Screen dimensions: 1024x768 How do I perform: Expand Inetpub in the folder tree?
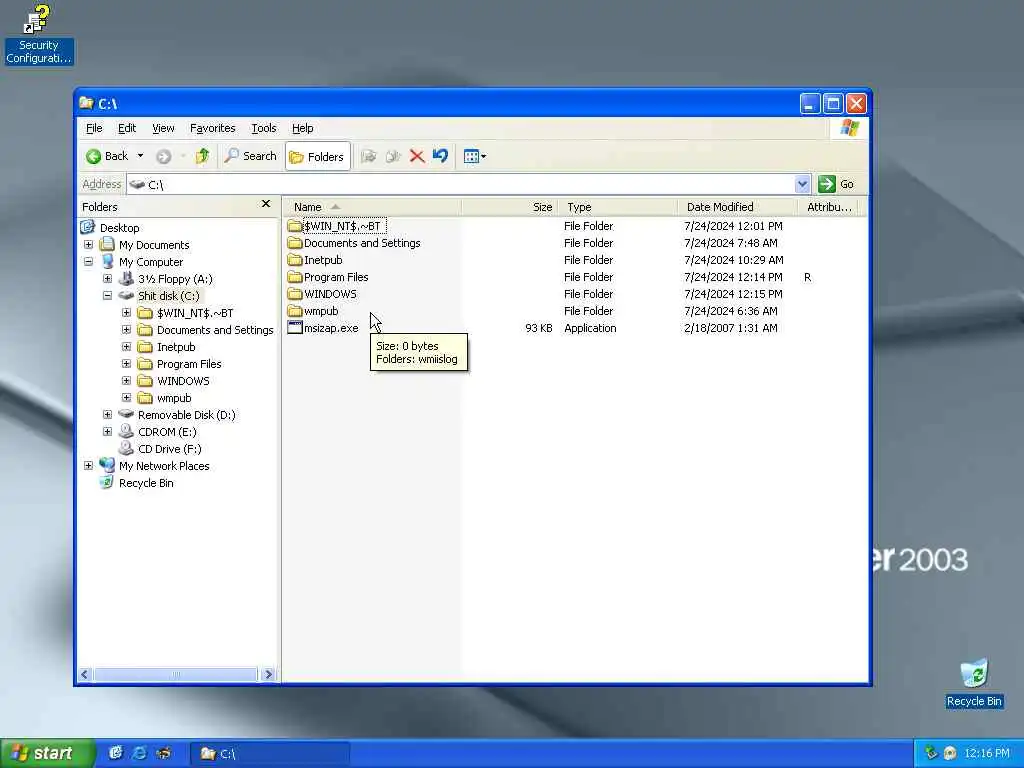pyautogui.click(x=126, y=347)
